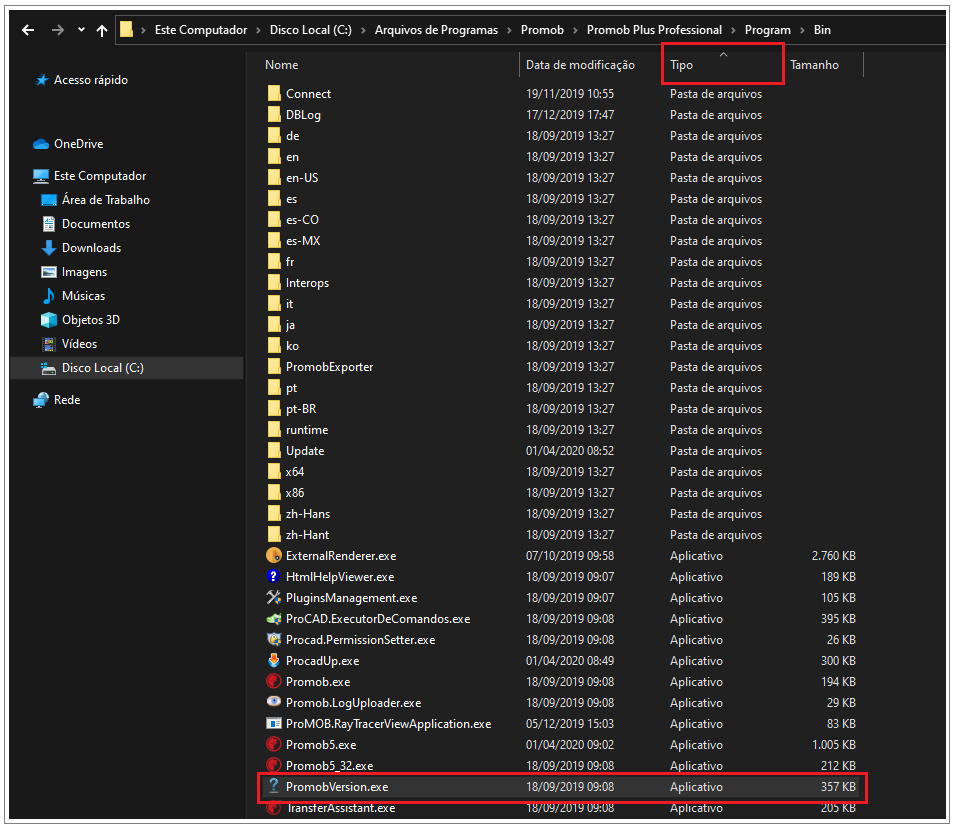Select the zh-Hant folder name
The height and width of the screenshot is (830, 955).
click(x=307, y=535)
